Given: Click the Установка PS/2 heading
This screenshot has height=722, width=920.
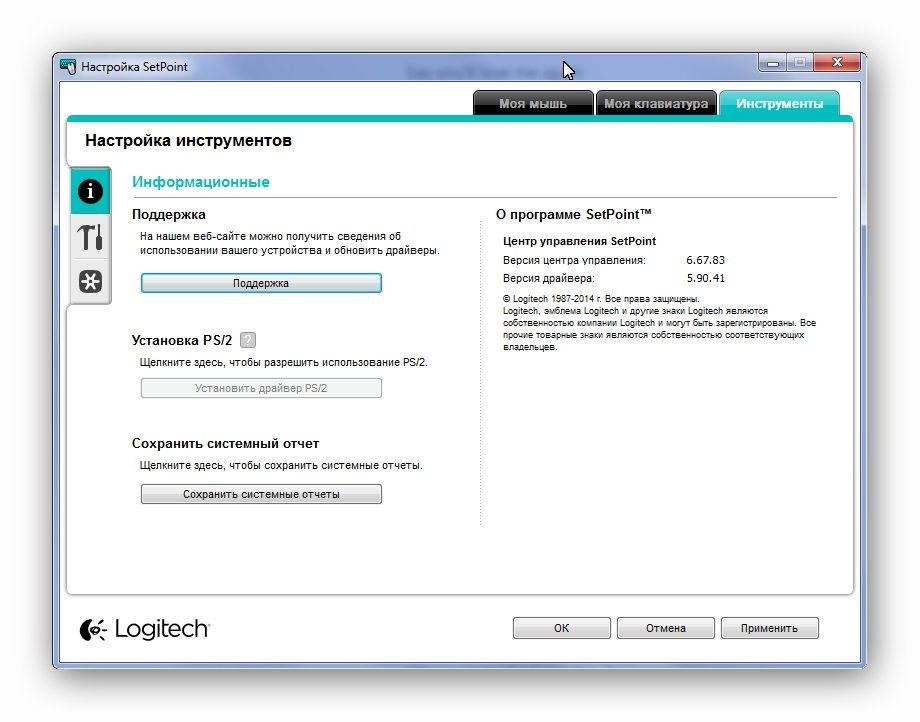Looking at the screenshot, I should click(x=182, y=340).
